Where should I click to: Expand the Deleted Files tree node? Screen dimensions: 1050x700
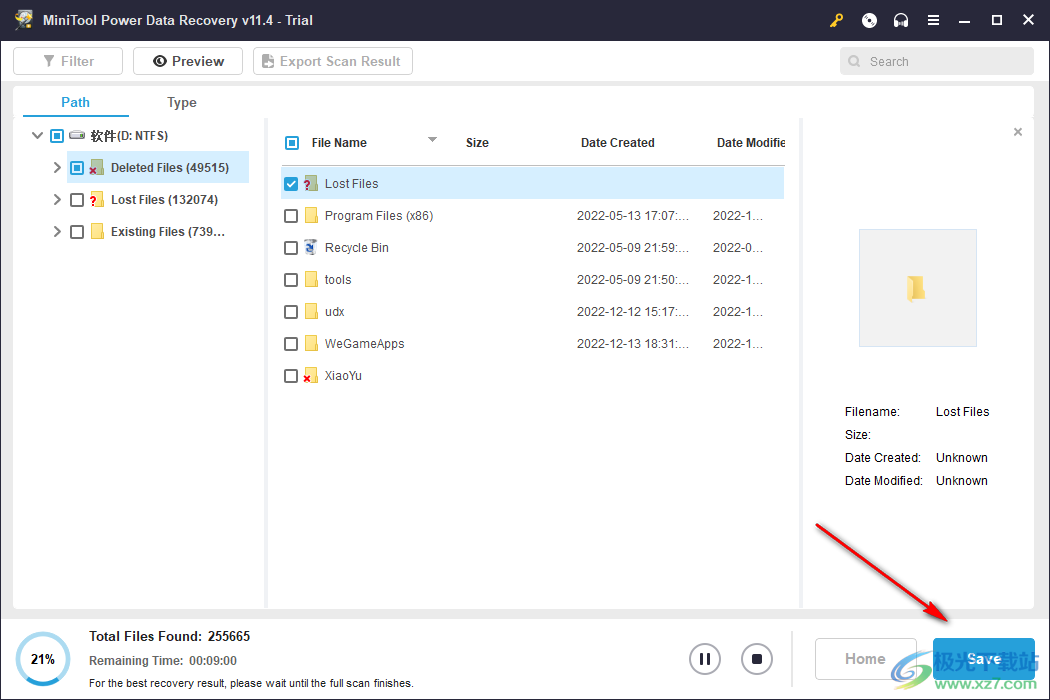57,167
